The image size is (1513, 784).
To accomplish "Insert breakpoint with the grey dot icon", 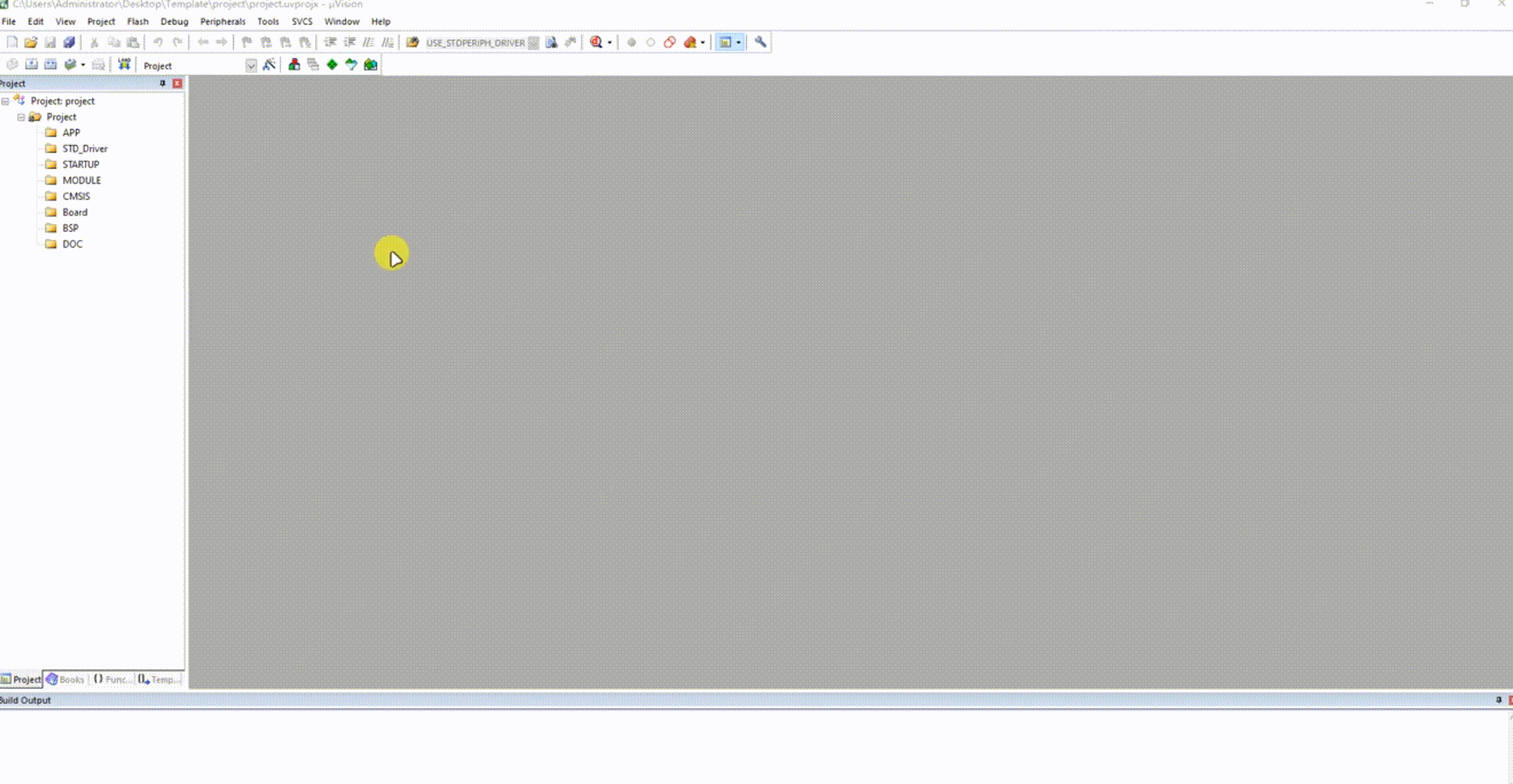I will (631, 42).
